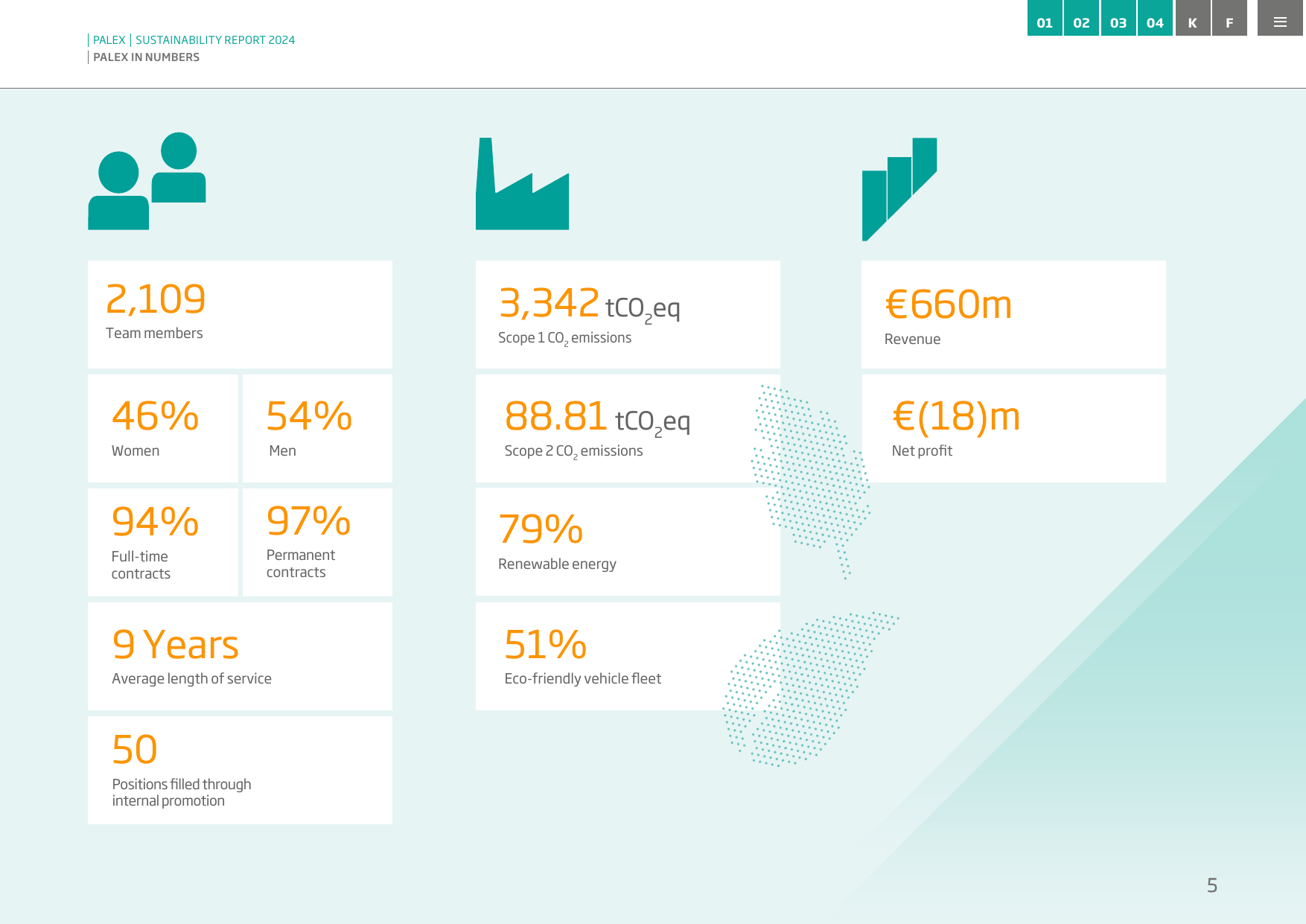Image resolution: width=1306 pixels, height=924 pixels.
Task: Select the 2,109 team members figure
Action: pos(156,299)
